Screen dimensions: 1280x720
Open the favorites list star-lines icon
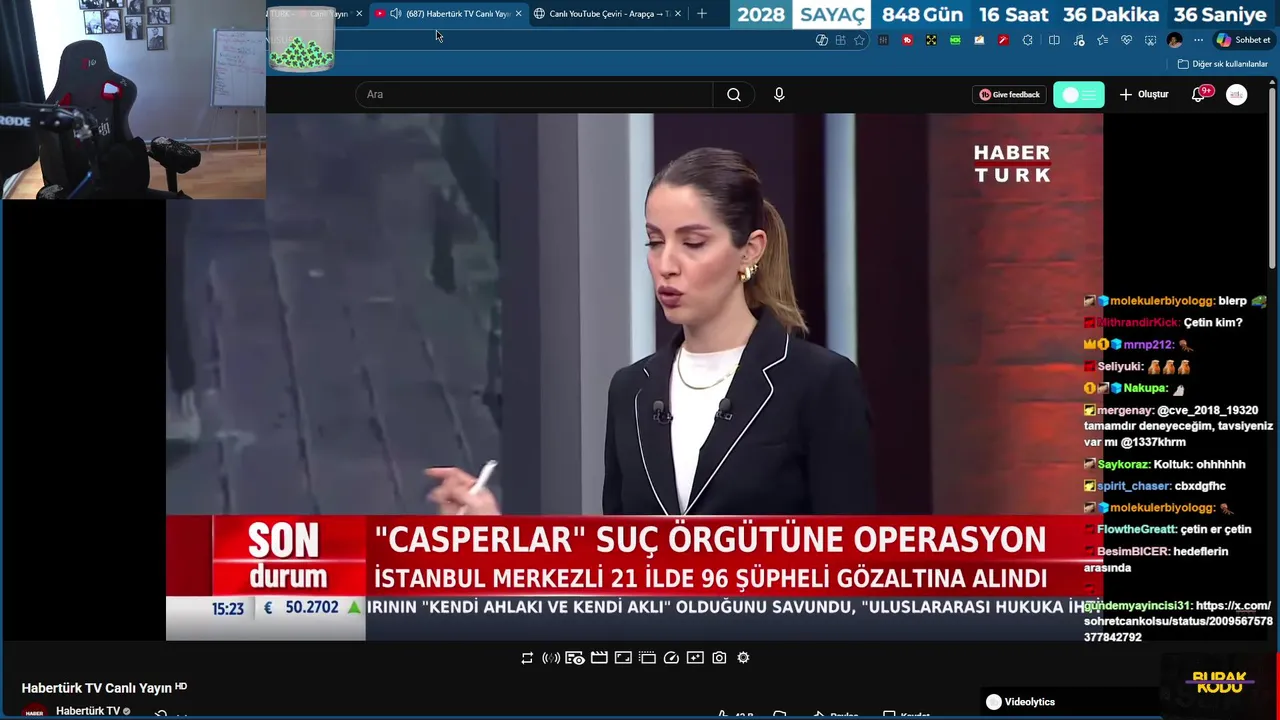(x=1102, y=40)
